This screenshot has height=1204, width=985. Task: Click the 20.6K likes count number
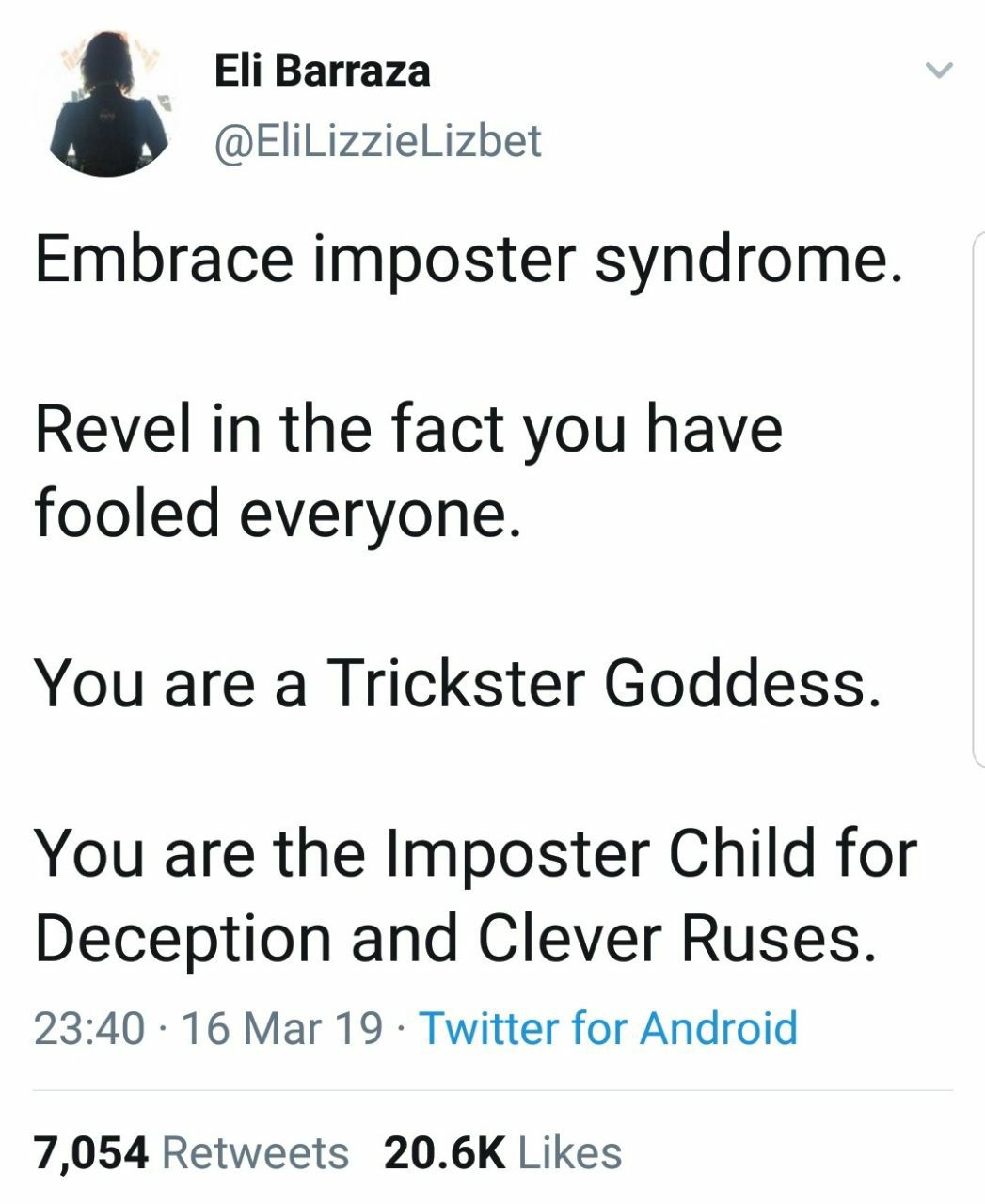[x=444, y=1152]
